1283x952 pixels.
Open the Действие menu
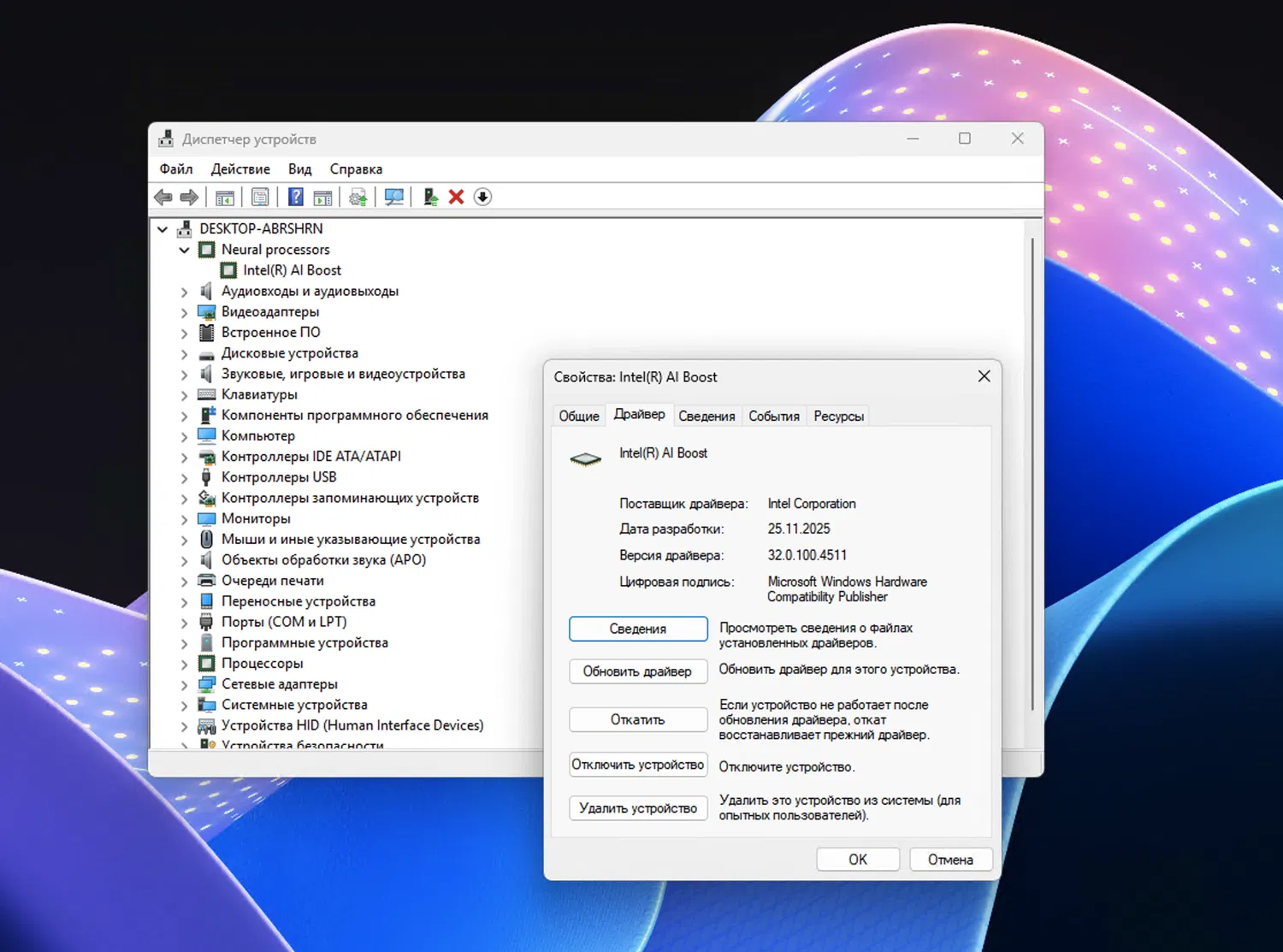pos(240,169)
